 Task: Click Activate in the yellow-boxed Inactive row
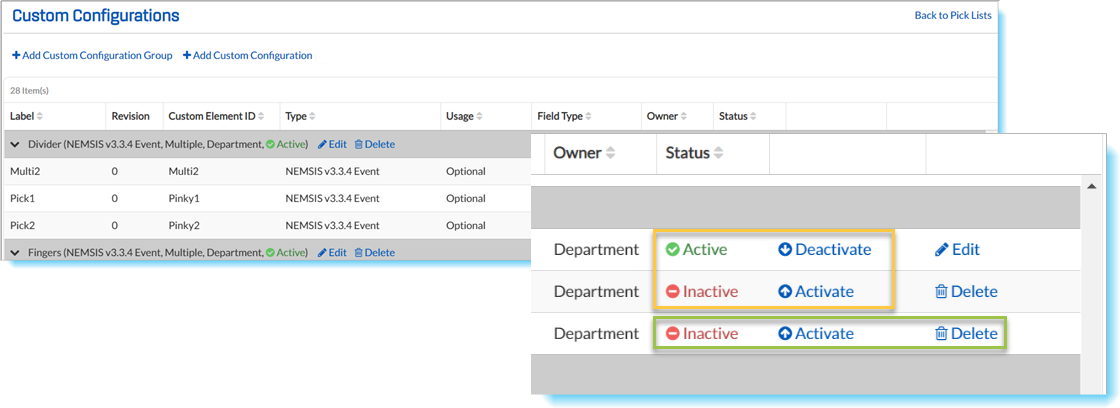tap(816, 292)
